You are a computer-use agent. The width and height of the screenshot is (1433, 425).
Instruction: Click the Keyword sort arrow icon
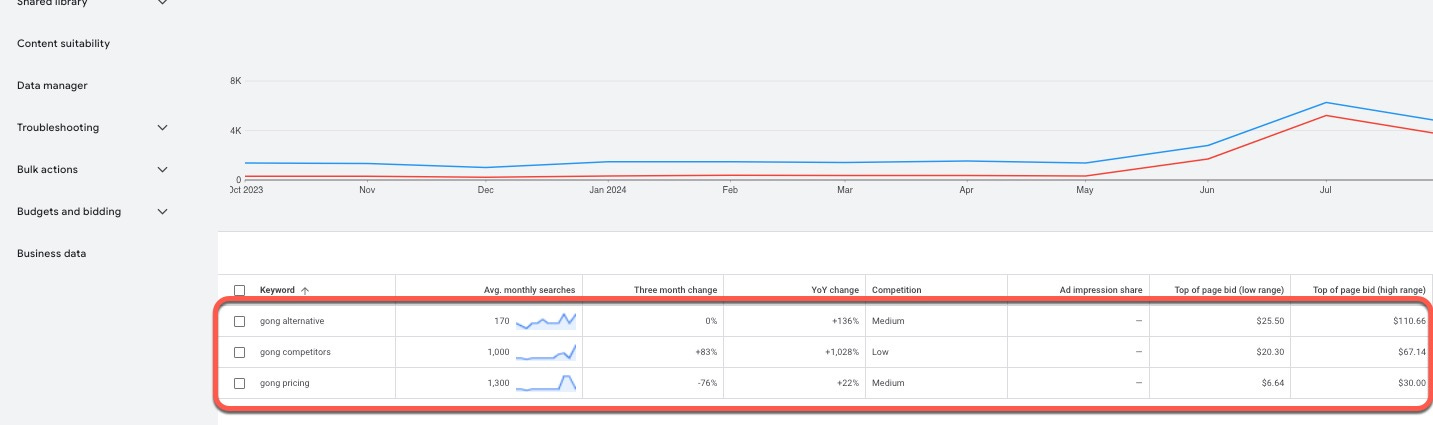tap(305, 290)
